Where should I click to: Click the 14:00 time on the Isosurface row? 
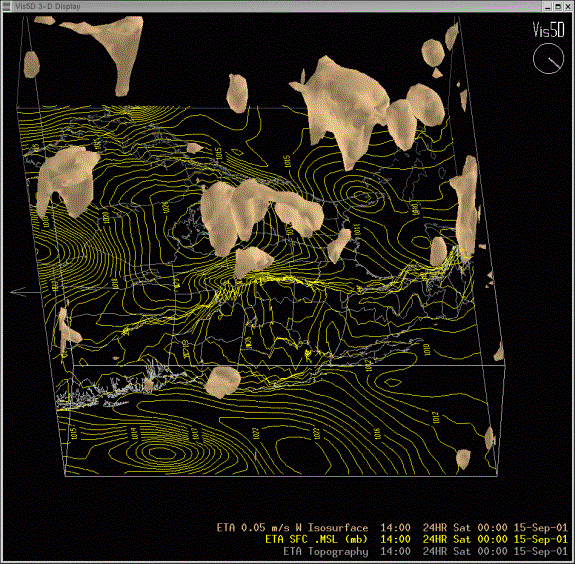click(395, 528)
